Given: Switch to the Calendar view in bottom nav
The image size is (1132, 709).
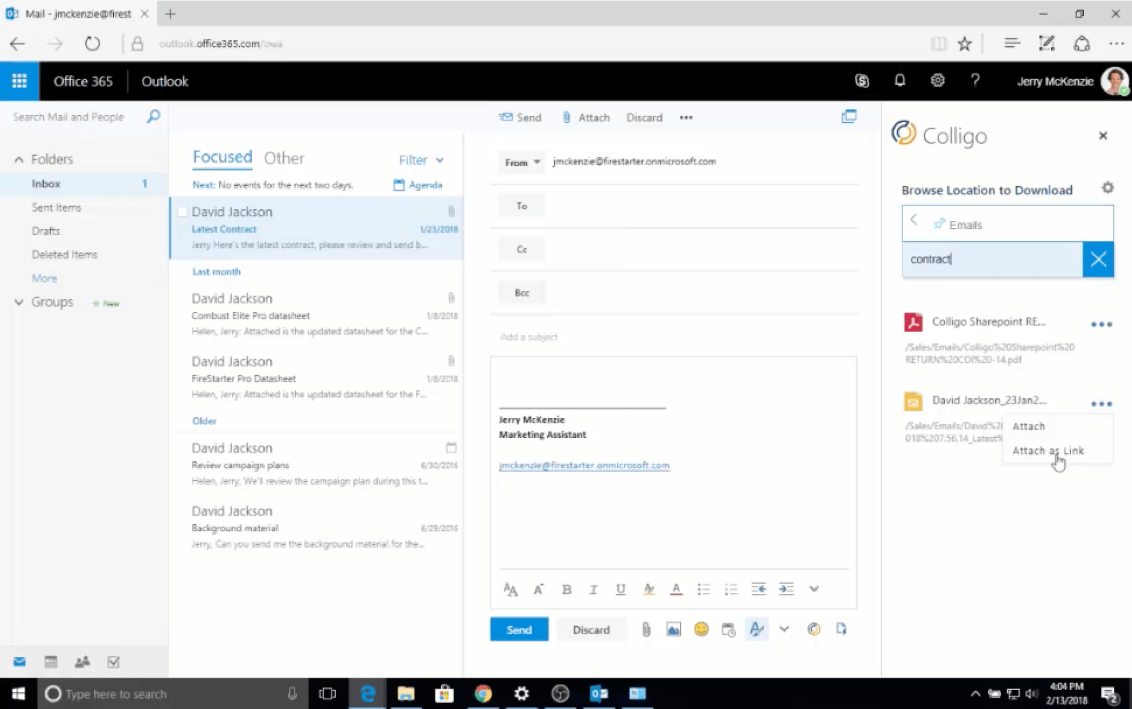Looking at the screenshot, I should click(x=50, y=662).
